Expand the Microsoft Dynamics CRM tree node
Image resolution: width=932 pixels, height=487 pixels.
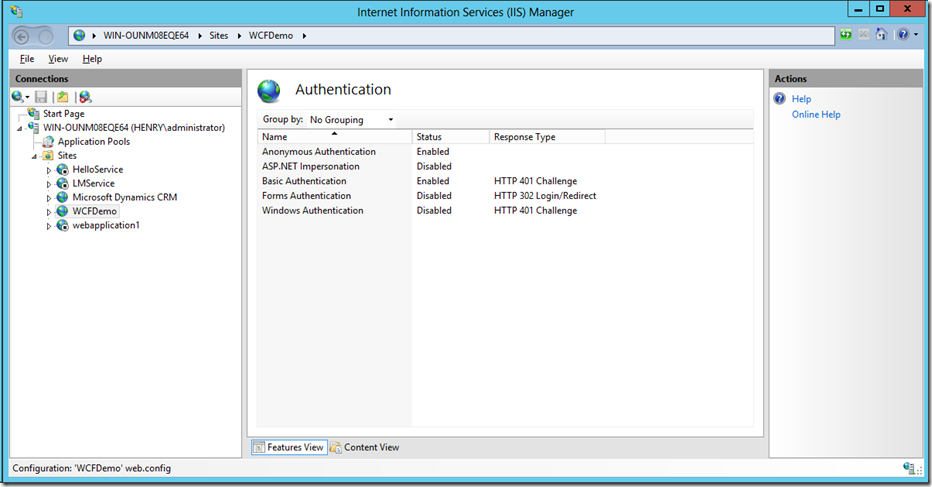pyautogui.click(x=49, y=199)
